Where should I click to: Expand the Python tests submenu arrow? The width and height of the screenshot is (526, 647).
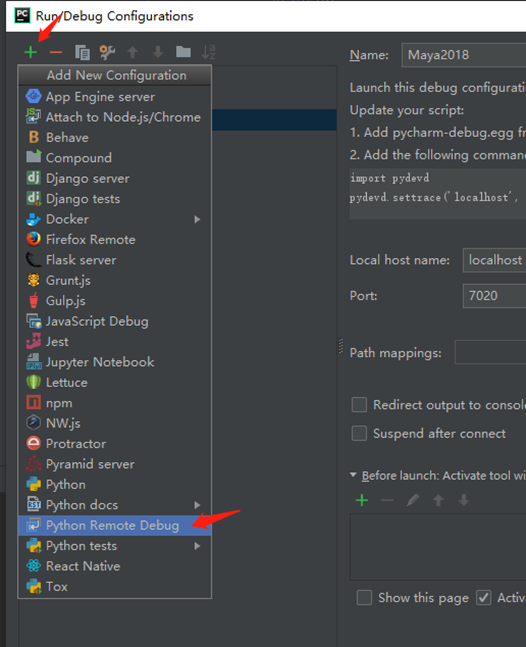197,546
